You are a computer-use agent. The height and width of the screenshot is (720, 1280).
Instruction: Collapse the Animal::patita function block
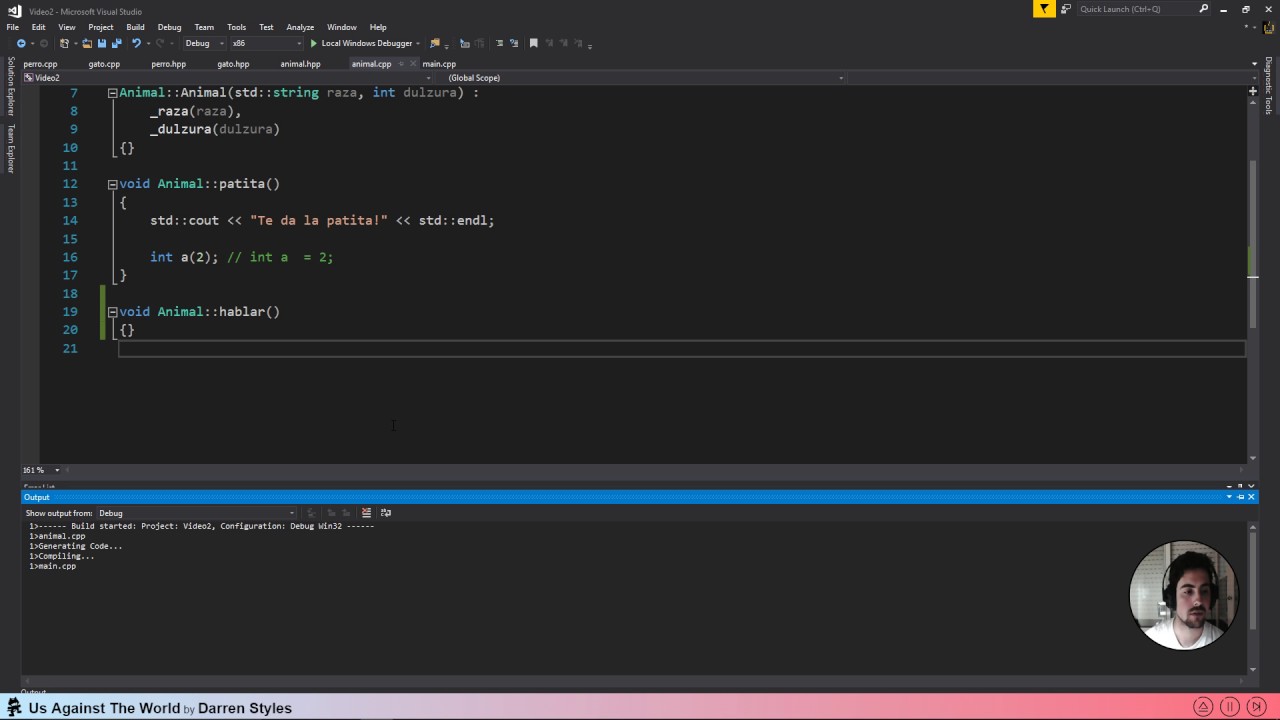113,184
